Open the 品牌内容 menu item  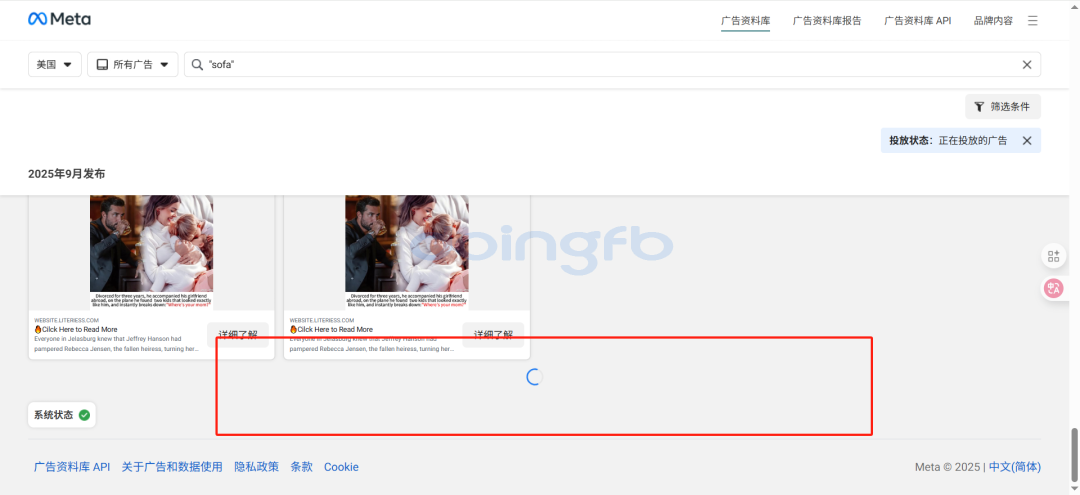point(993,20)
